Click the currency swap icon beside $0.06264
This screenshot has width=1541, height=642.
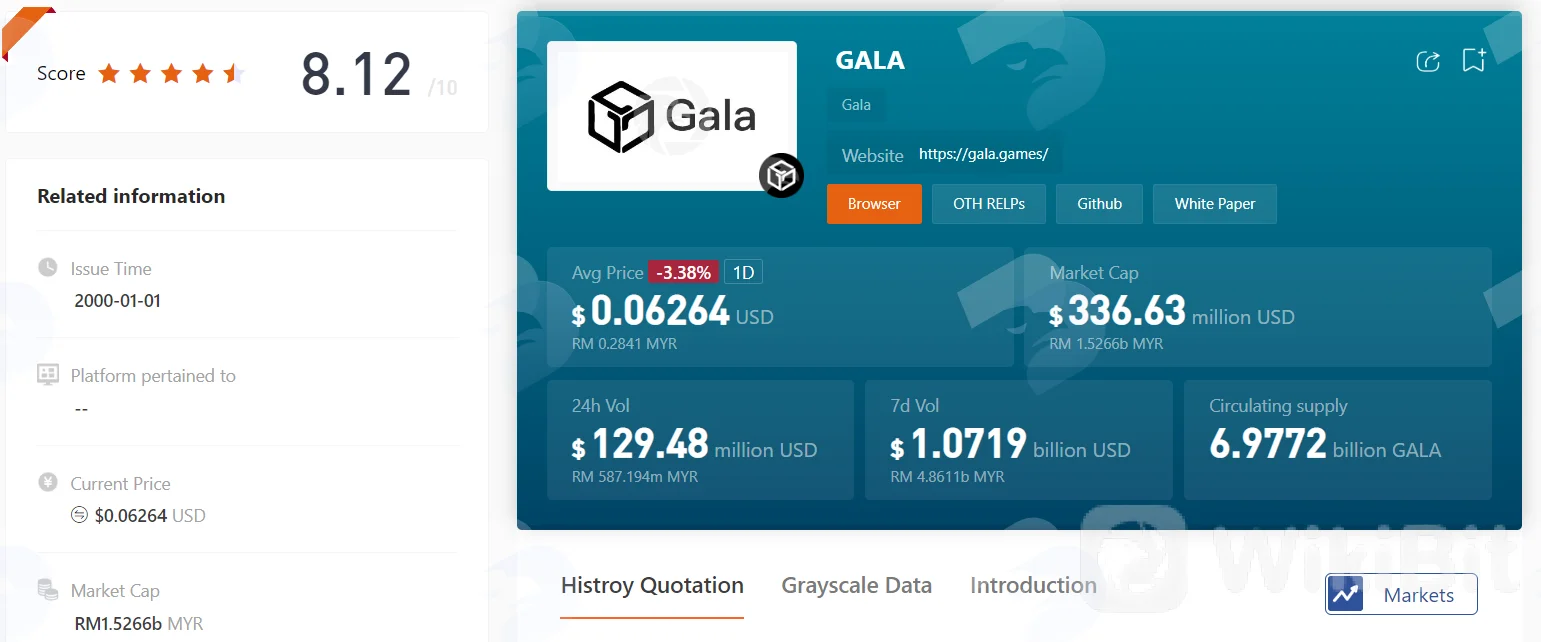80,516
